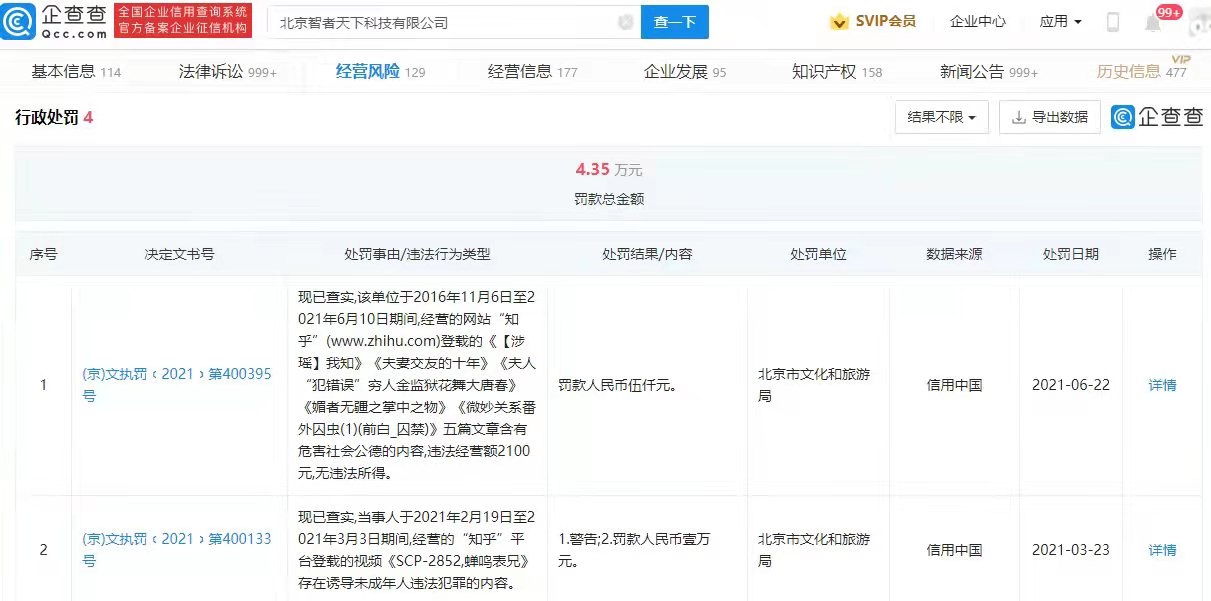This screenshot has width=1211, height=601.
Task: Open the mobile phone app icon
Action: pos(1113,22)
